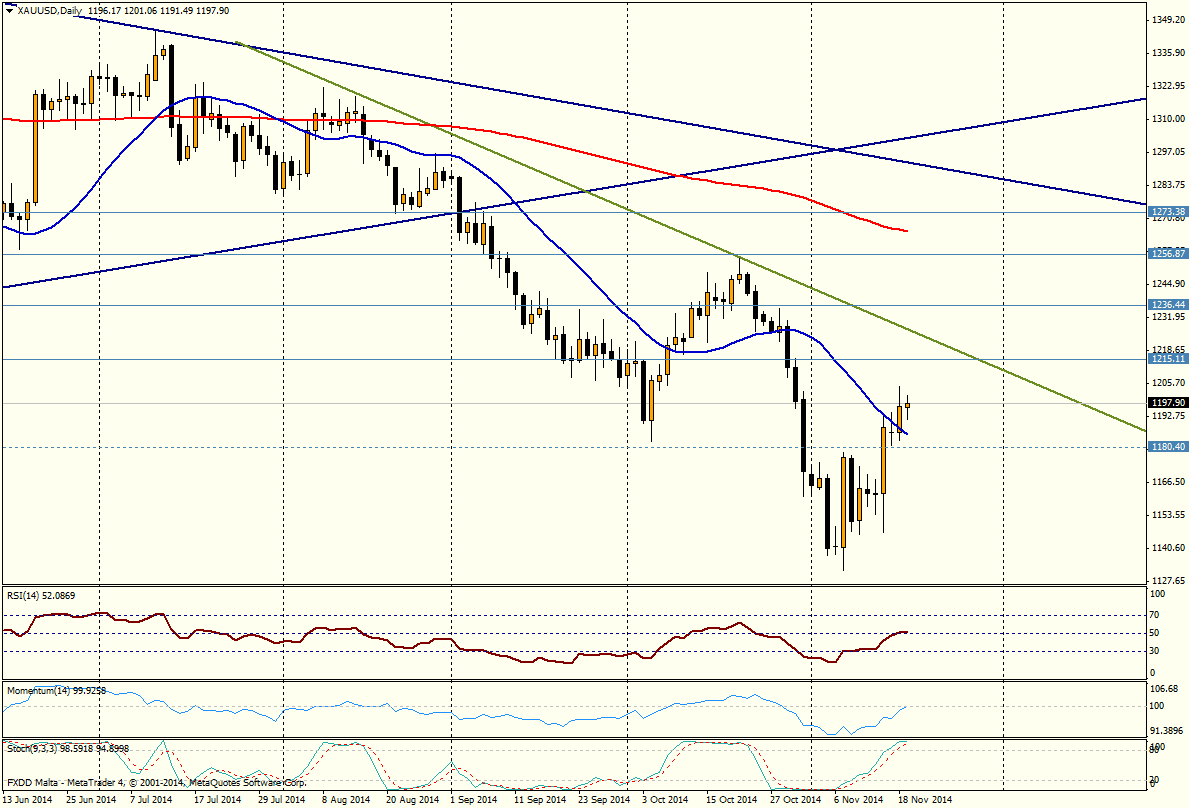
Task: Click the 1236.44 horizontal level price tag
Action: click(x=1167, y=304)
